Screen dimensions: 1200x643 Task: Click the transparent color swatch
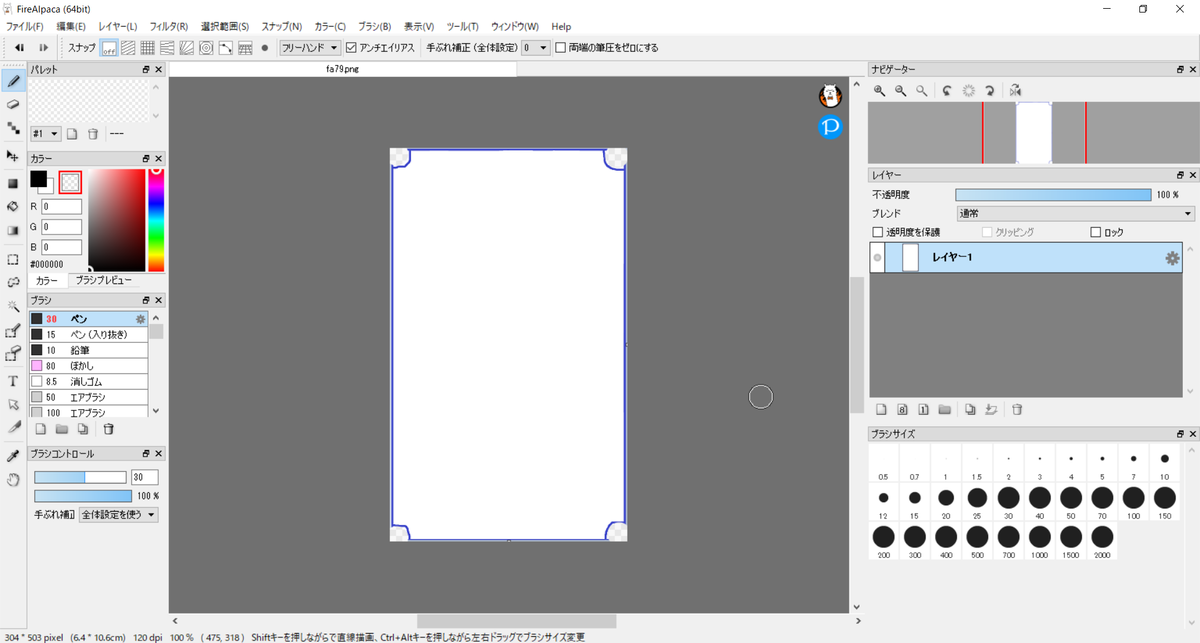tap(70, 182)
